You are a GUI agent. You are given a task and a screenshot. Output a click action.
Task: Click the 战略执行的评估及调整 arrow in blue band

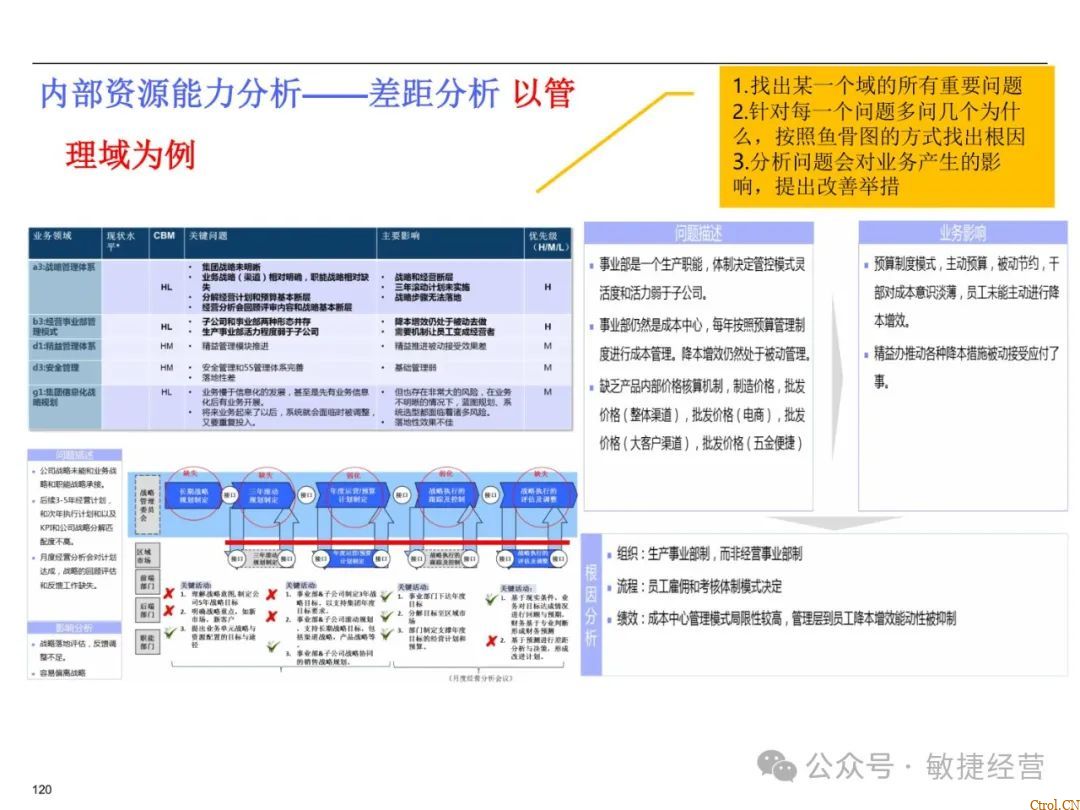[x=540, y=495]
